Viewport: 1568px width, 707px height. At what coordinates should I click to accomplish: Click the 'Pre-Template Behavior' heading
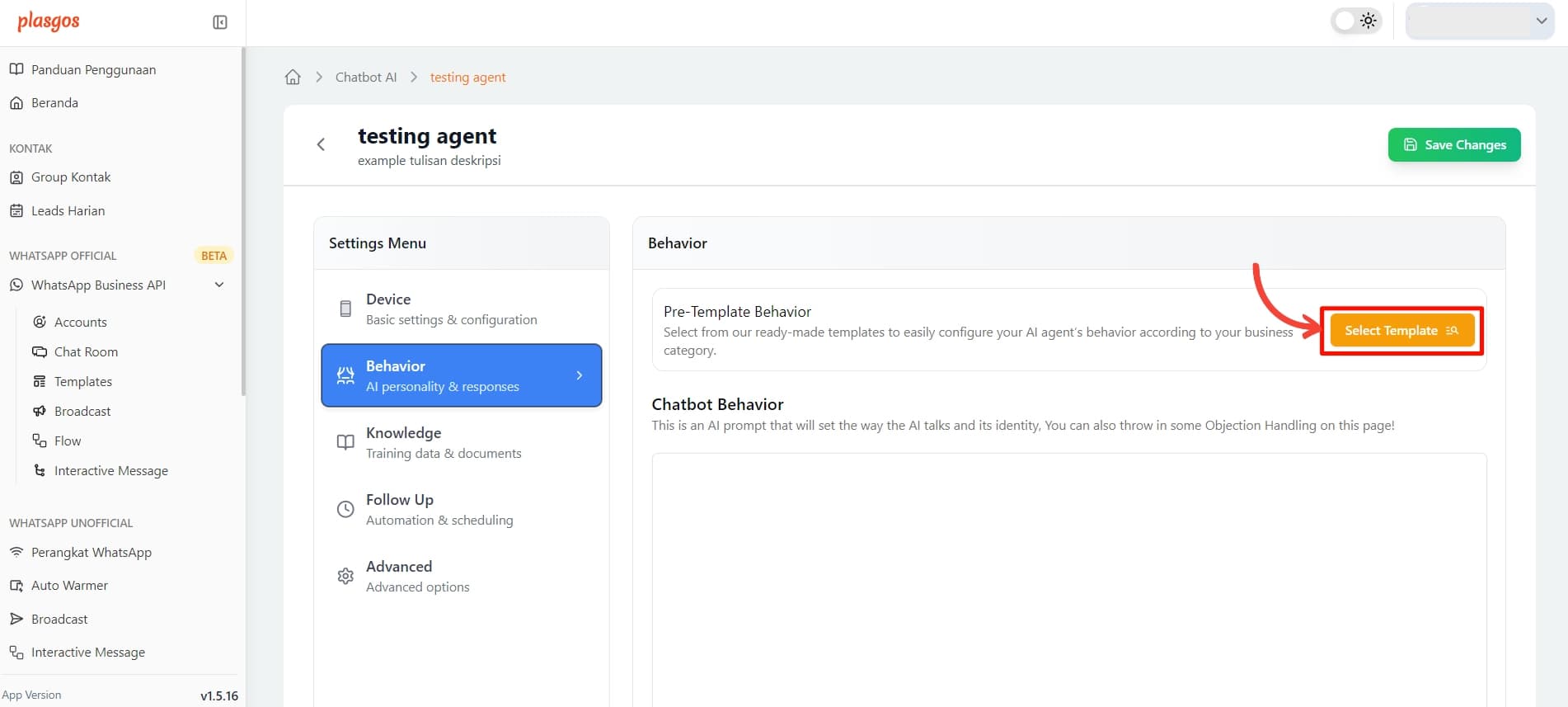point(737,312)
